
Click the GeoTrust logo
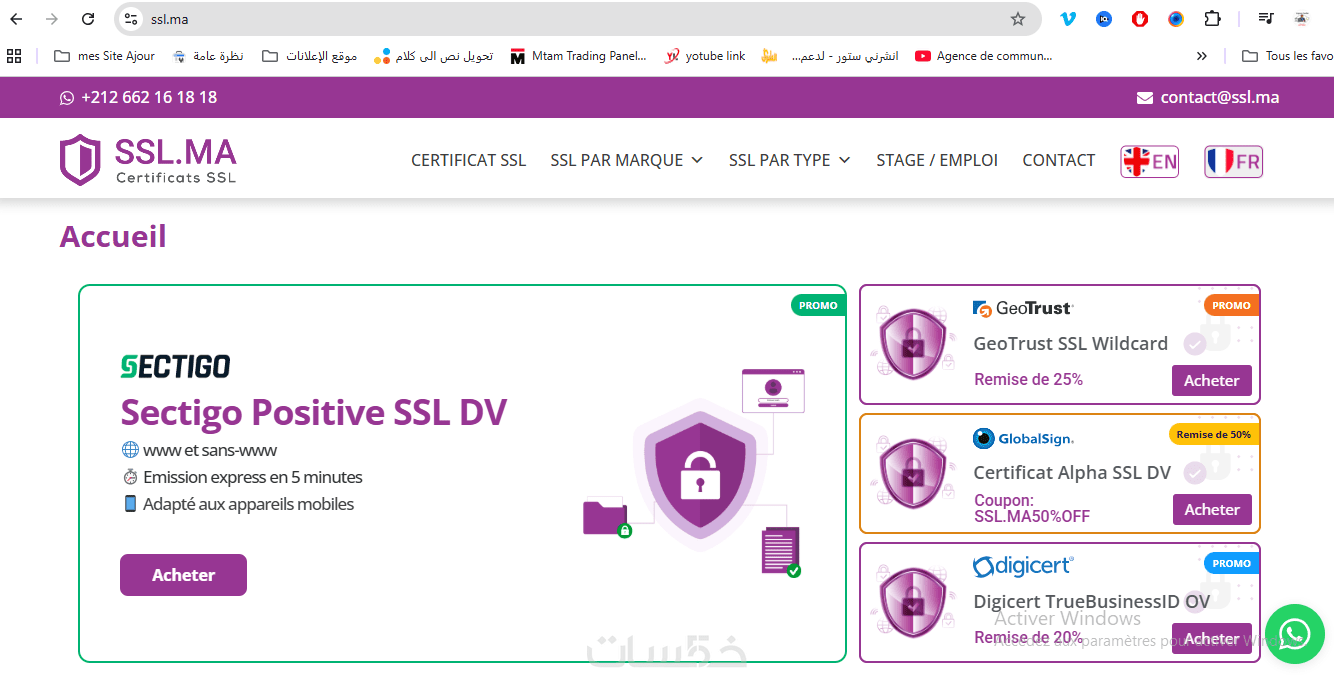click(x=1023, y=308)
